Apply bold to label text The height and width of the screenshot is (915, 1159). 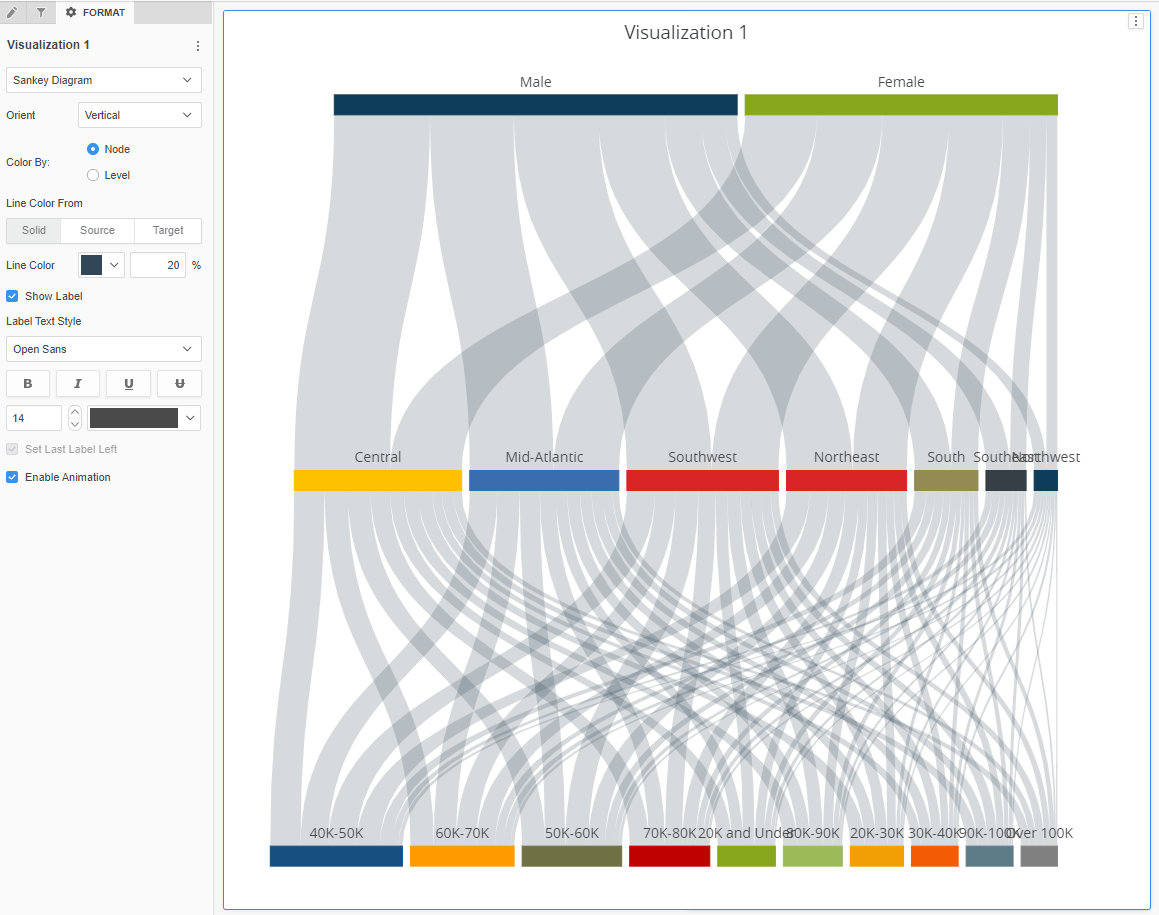click(x=28, y=384)
